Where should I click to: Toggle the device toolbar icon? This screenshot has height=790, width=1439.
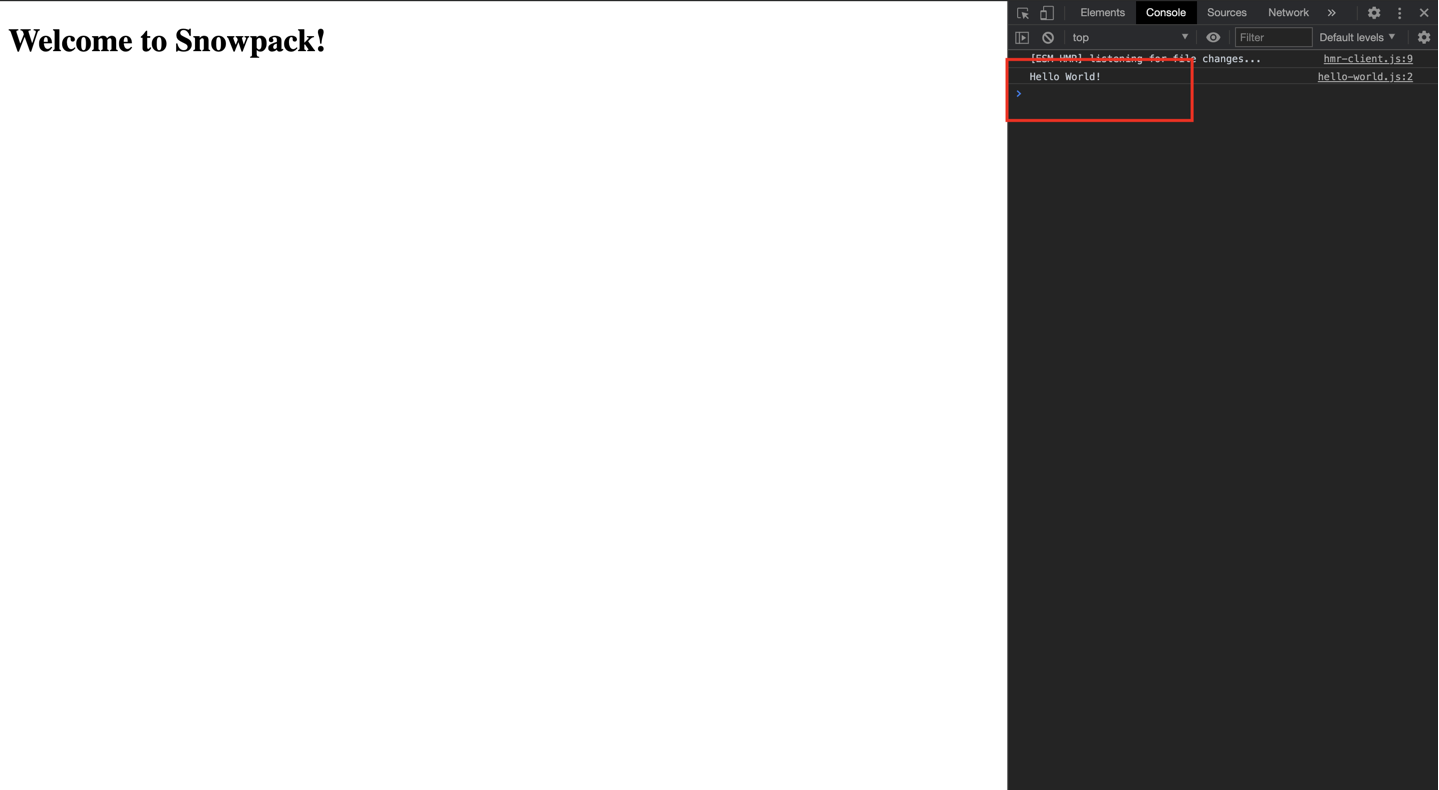click(x=1046, y=13)
